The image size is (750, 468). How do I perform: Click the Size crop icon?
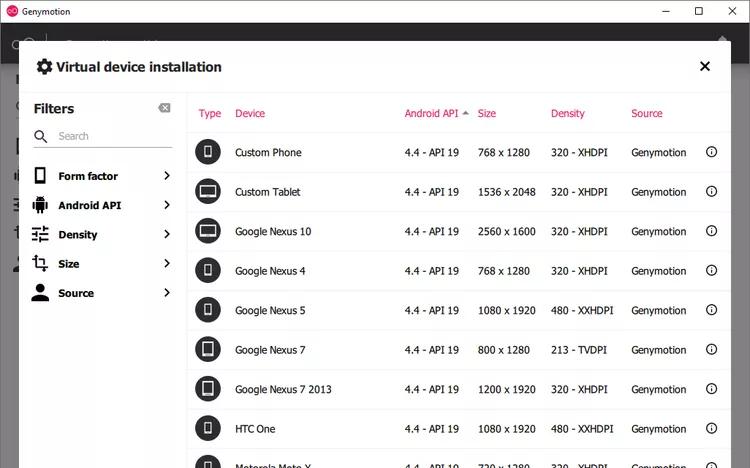[x=40, y=263]
